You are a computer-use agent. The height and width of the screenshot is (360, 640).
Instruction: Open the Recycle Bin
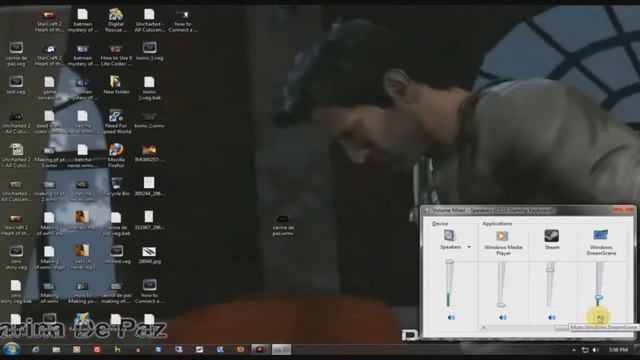coord(116,186)
